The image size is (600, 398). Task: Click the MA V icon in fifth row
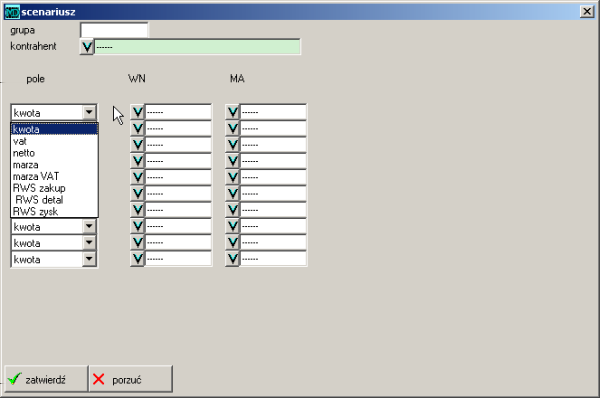pyautogui.click(x=232, y=177)
